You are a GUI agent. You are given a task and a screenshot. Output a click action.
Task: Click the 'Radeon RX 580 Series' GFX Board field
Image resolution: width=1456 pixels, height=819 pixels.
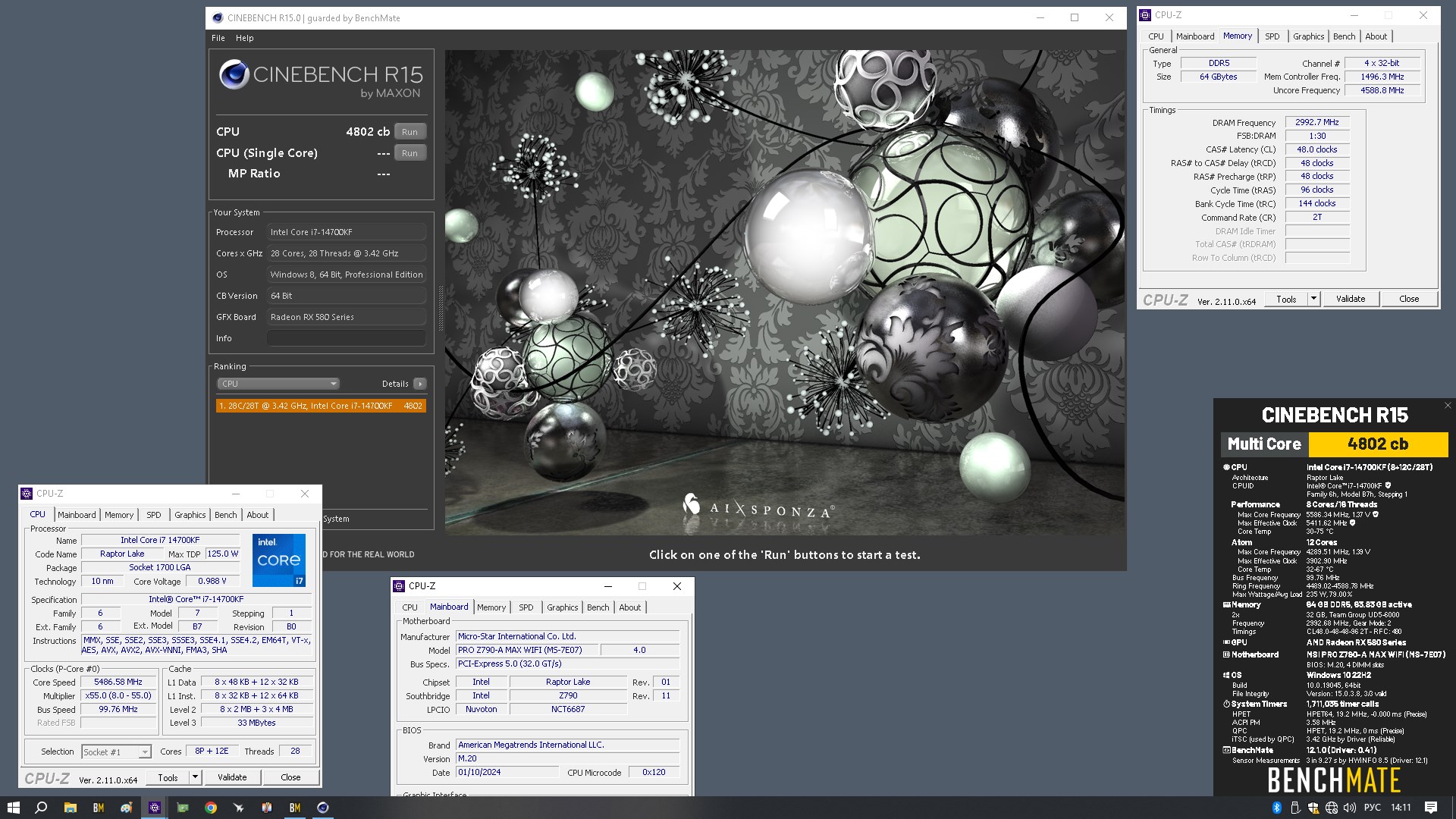click(x=346, y=317)
